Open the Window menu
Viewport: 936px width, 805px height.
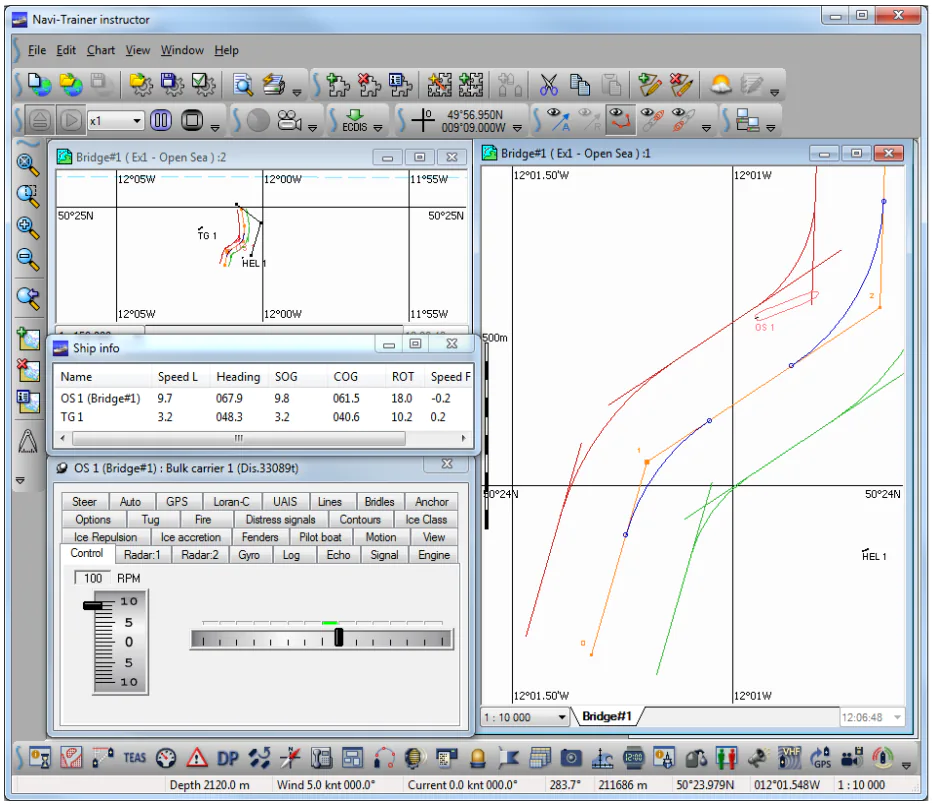182,50
